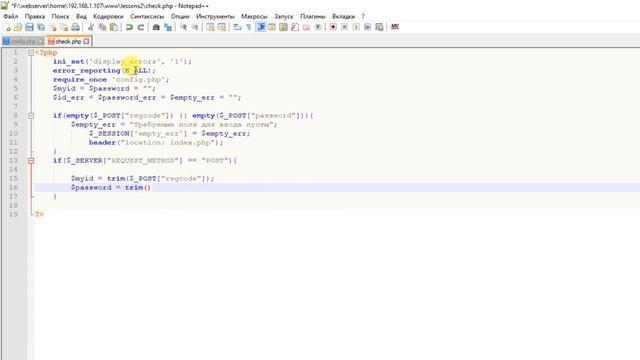Toggle show all characters pilcrow icon
The image size is (640, 360).
[249, 27]
